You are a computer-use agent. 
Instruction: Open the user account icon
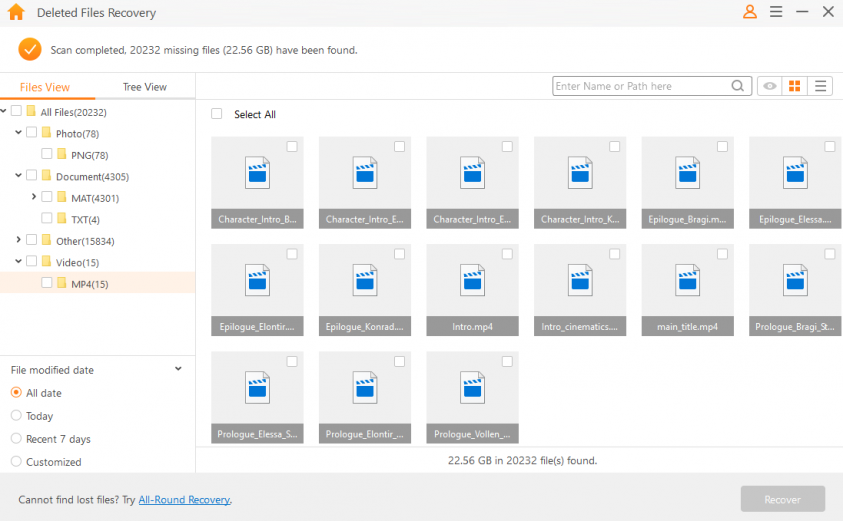click(x=750, y=12)
